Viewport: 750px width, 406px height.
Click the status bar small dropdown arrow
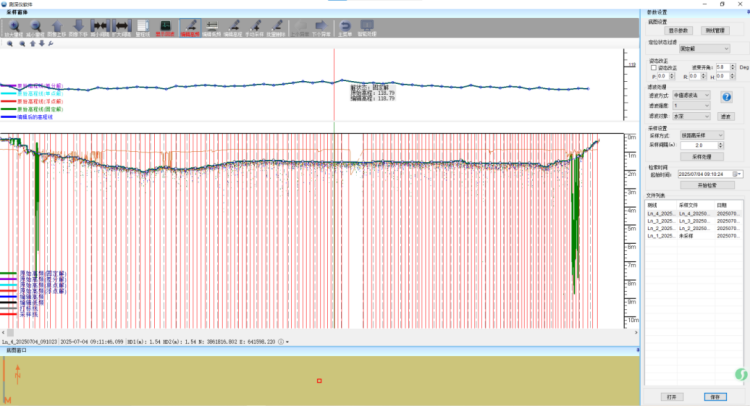(287, 342)
